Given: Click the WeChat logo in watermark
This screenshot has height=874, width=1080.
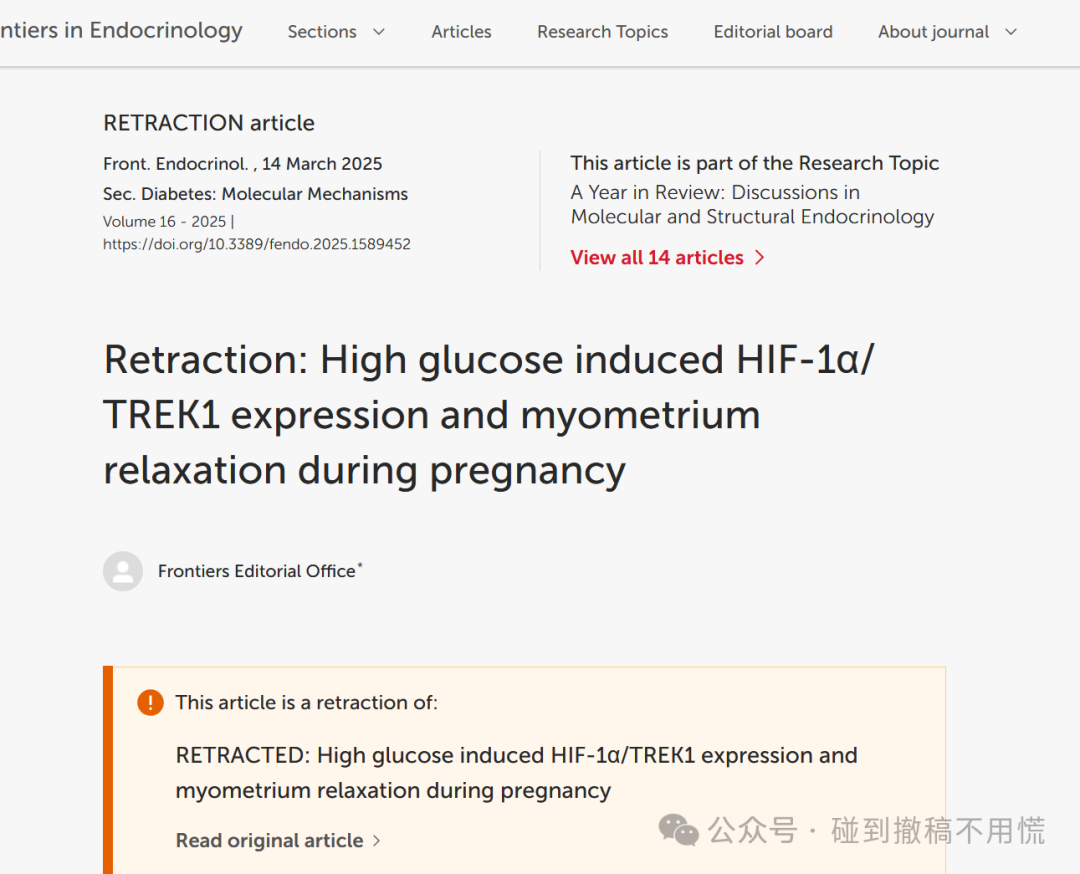Looking at the screenshot, I should [x=678, y=830].
